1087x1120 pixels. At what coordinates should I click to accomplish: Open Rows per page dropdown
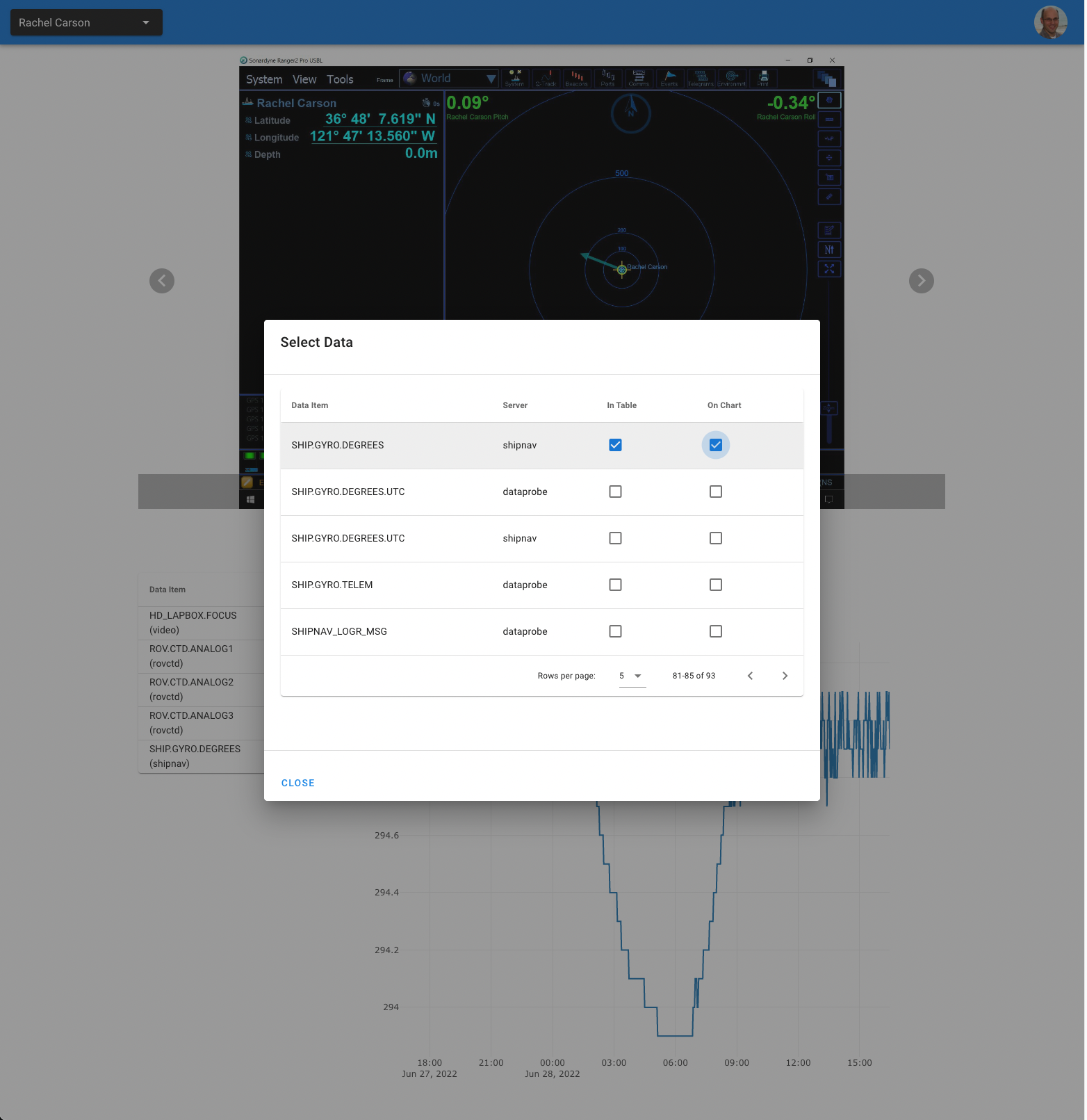pyautogui.click(x=632, y=676)
